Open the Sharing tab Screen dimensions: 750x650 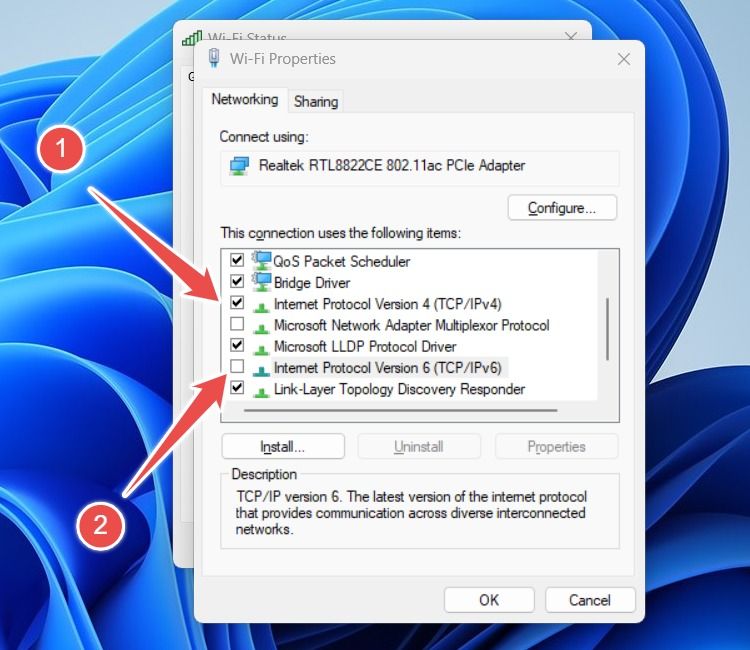pos(316,101)
